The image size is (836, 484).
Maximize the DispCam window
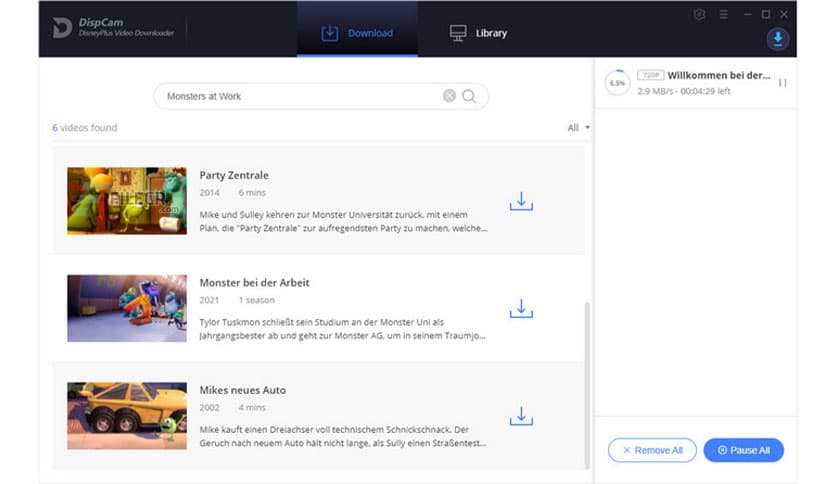click(x=766, y=14)
